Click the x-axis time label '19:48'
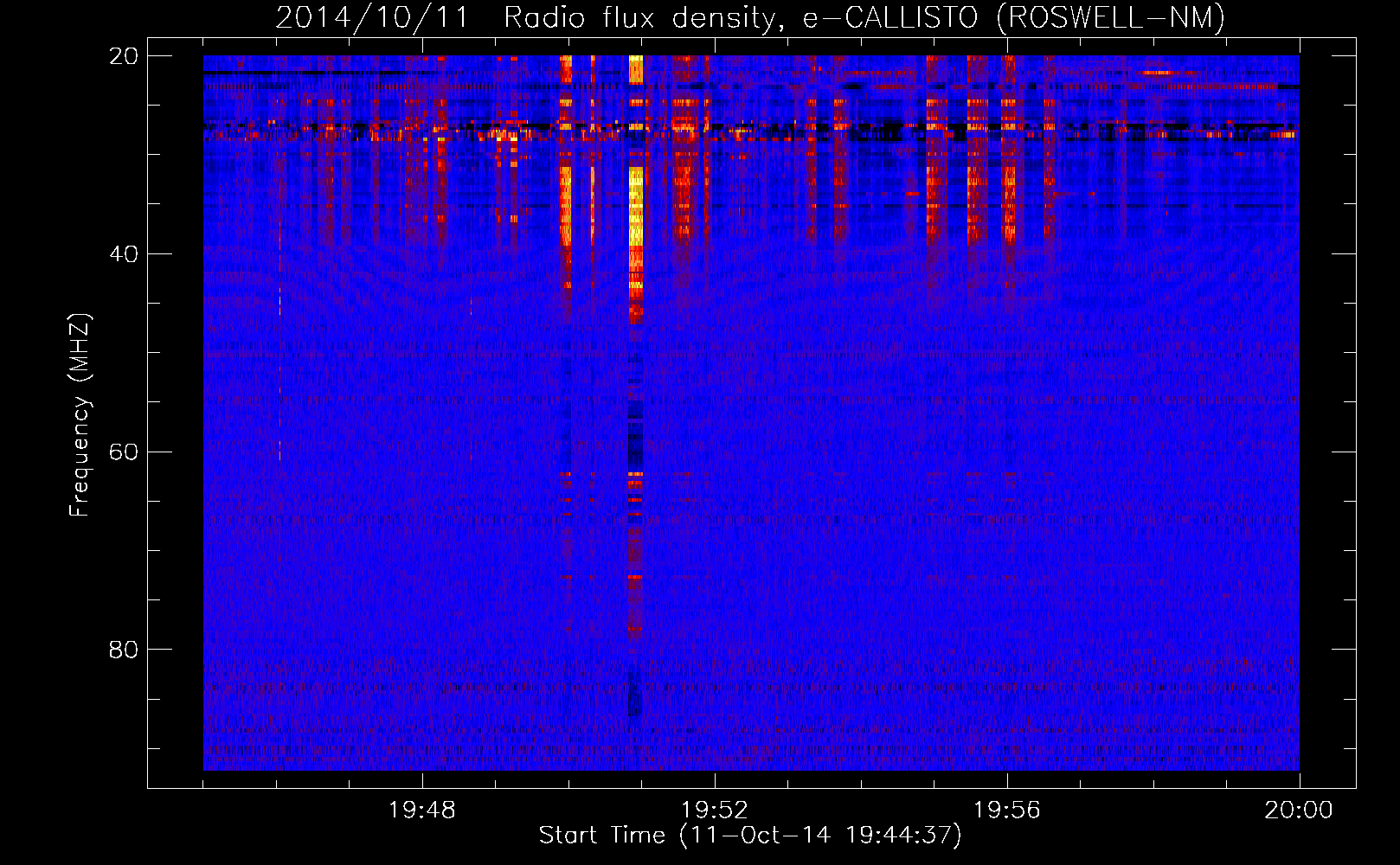 (x=422, y=811)
